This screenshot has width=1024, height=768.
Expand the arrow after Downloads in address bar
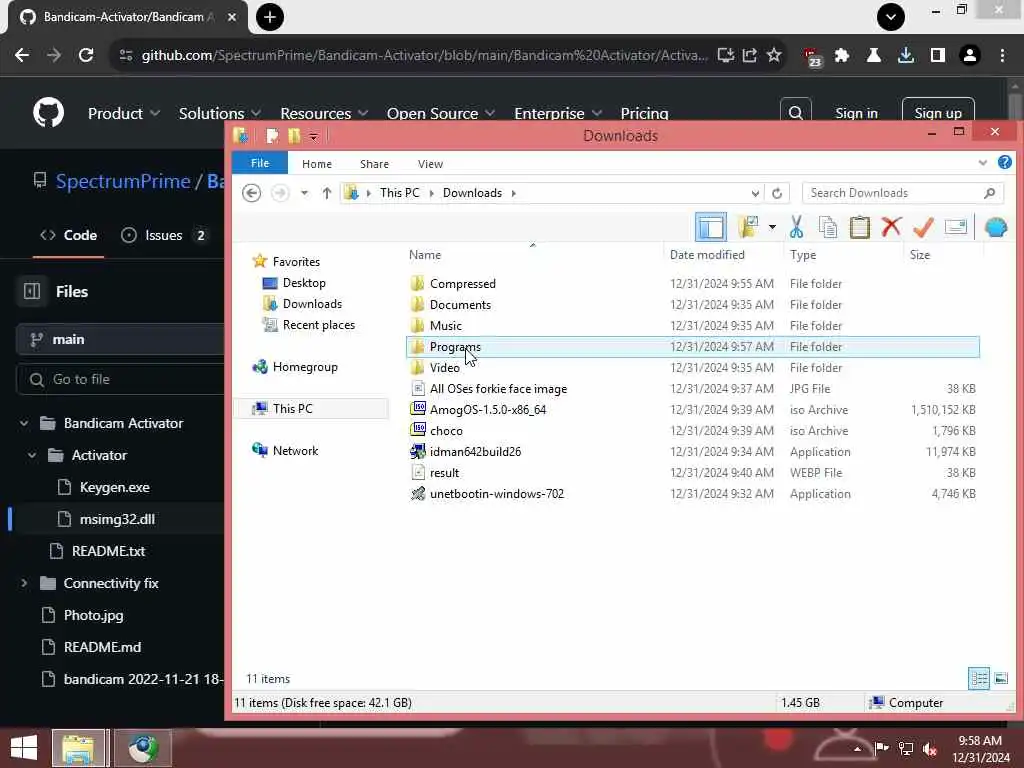[513, 193]
